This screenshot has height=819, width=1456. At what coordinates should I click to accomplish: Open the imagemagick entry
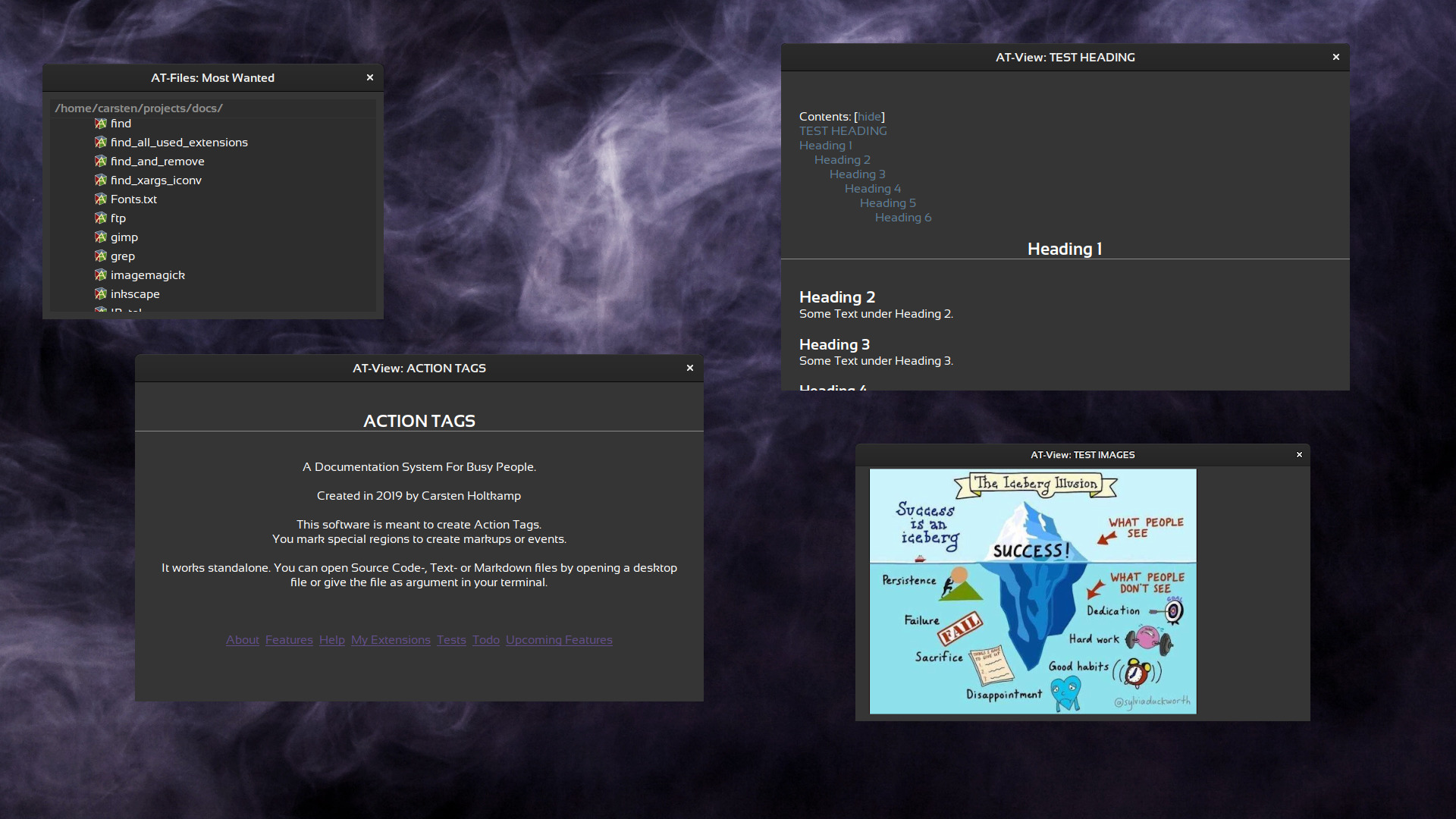148,275
